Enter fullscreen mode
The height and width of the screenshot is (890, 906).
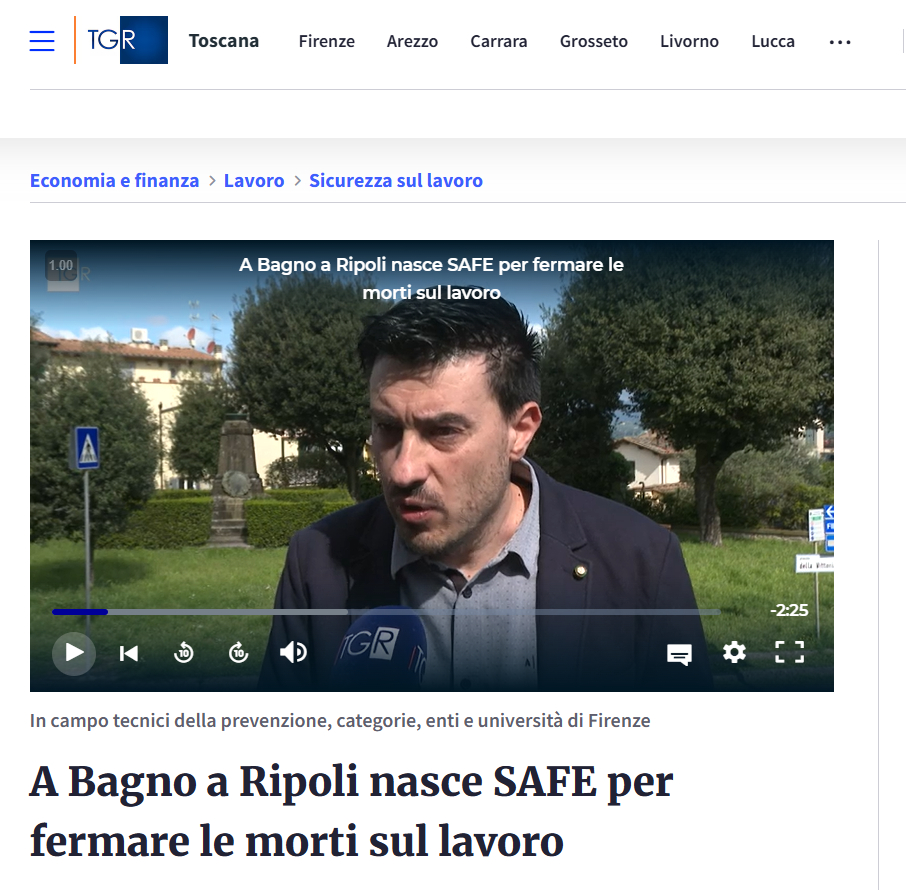tap(789, 652)
